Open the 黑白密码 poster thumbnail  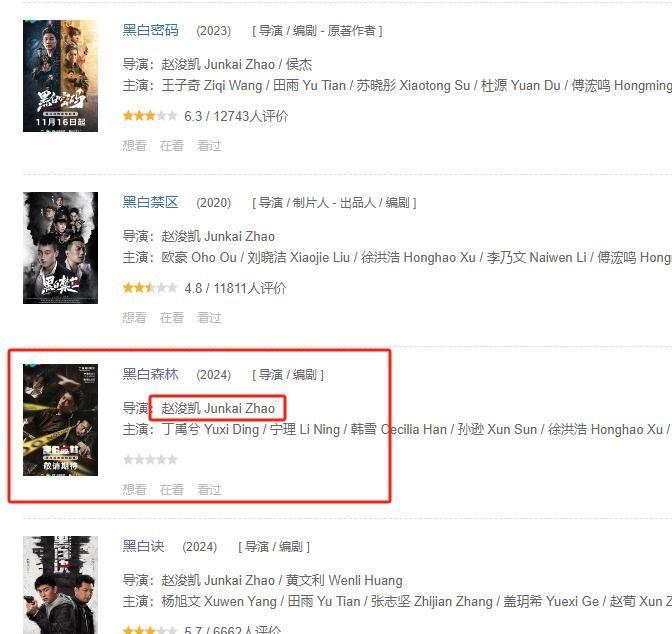point(60,76)
